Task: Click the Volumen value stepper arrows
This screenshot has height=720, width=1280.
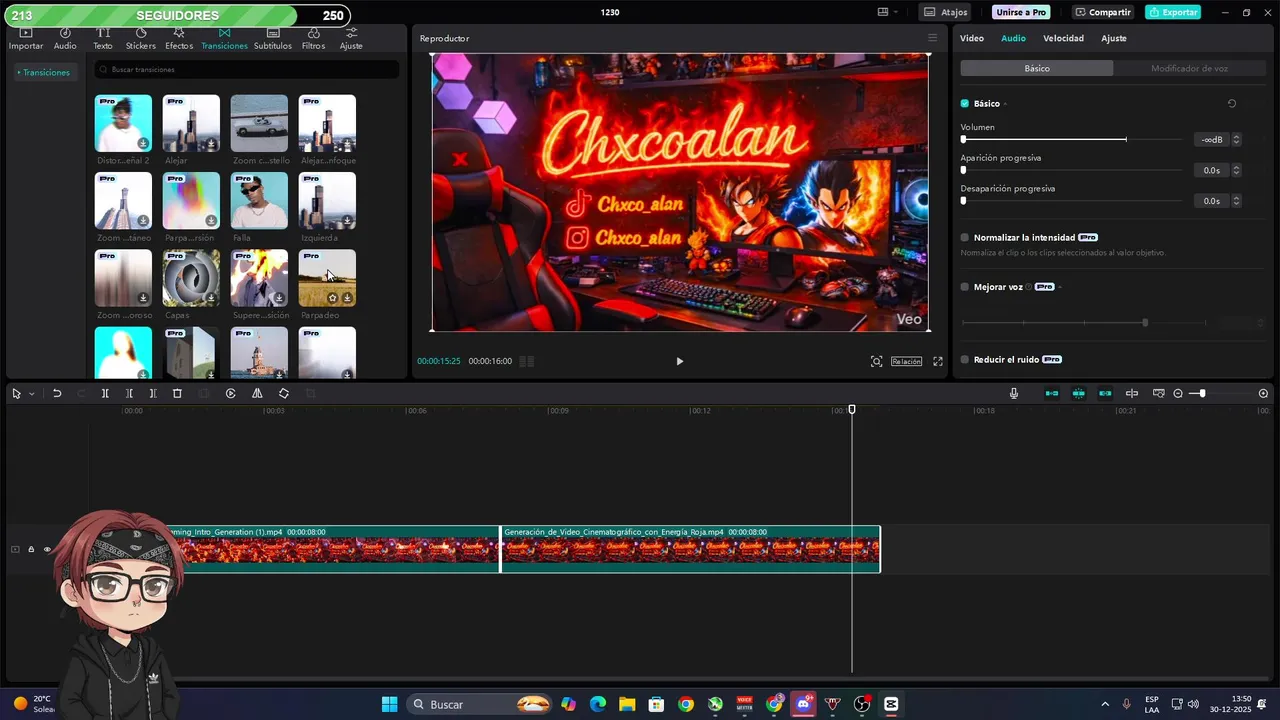Action: (x=1237, y=140)
